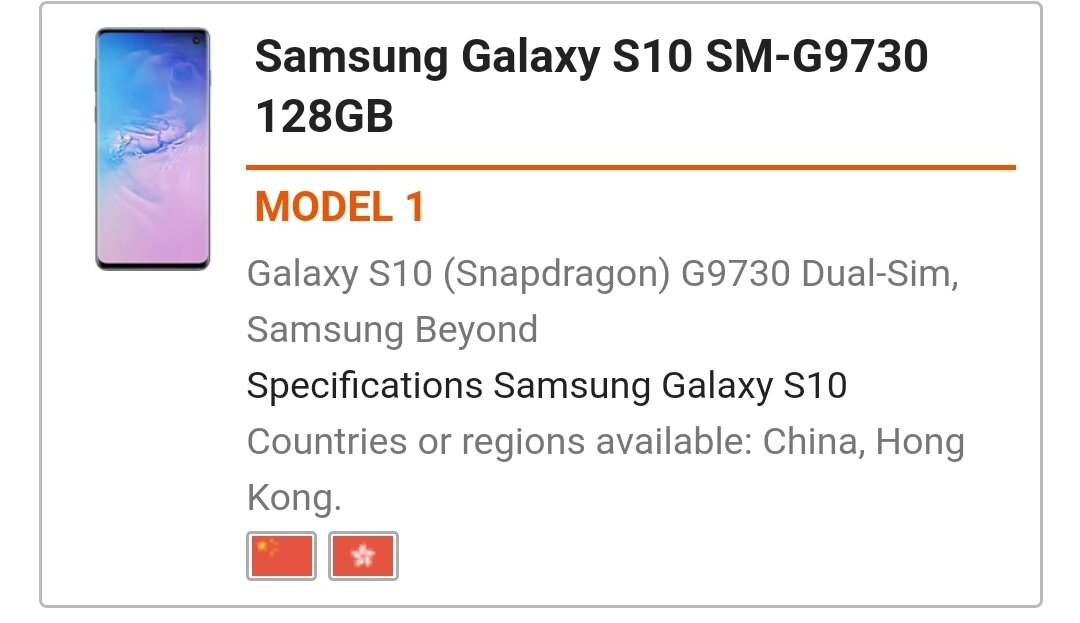Click the bottom bezel of the phone picture

(152, 264)
